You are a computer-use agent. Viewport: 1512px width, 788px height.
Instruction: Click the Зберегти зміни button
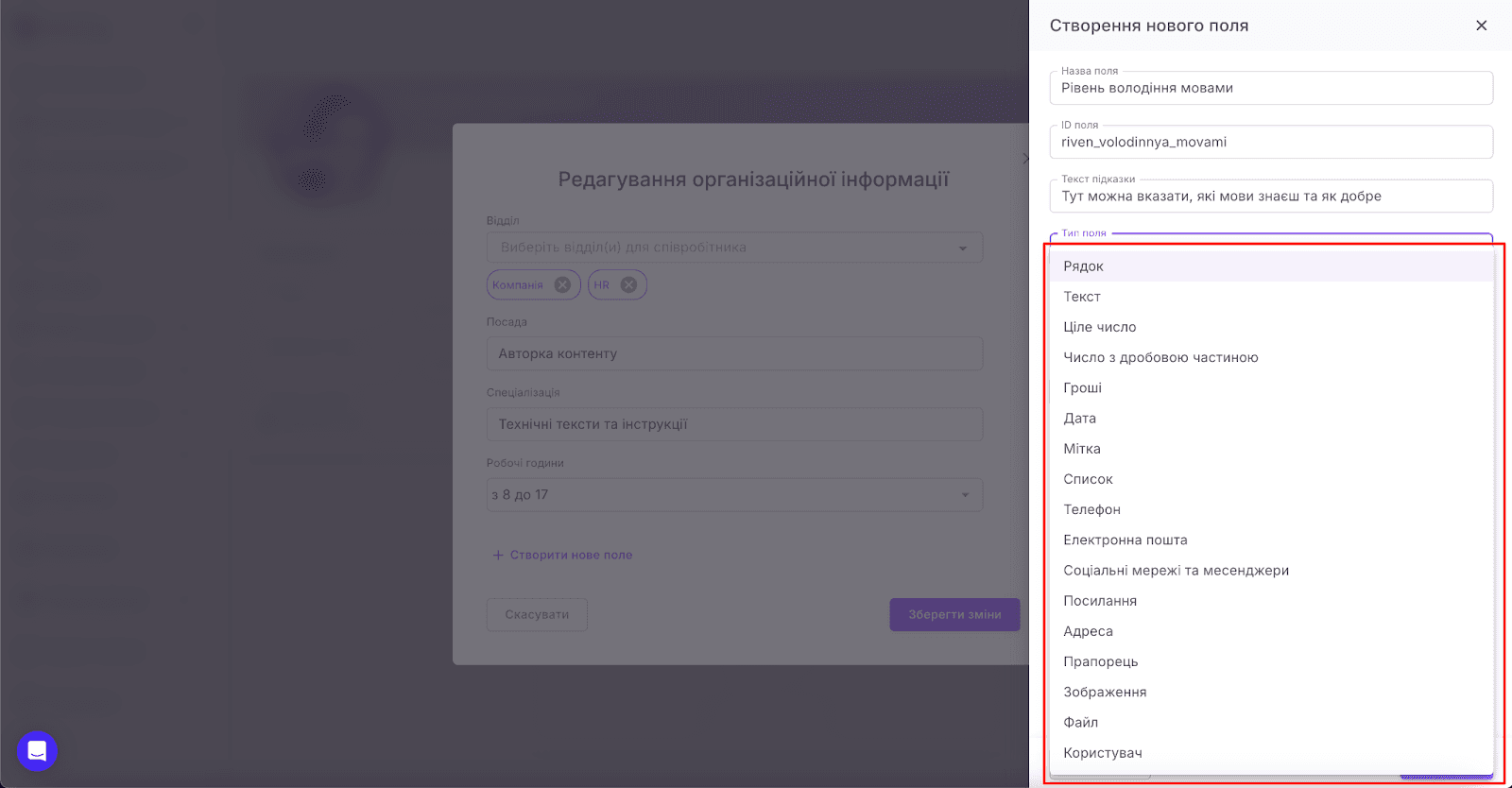(954, 614)
